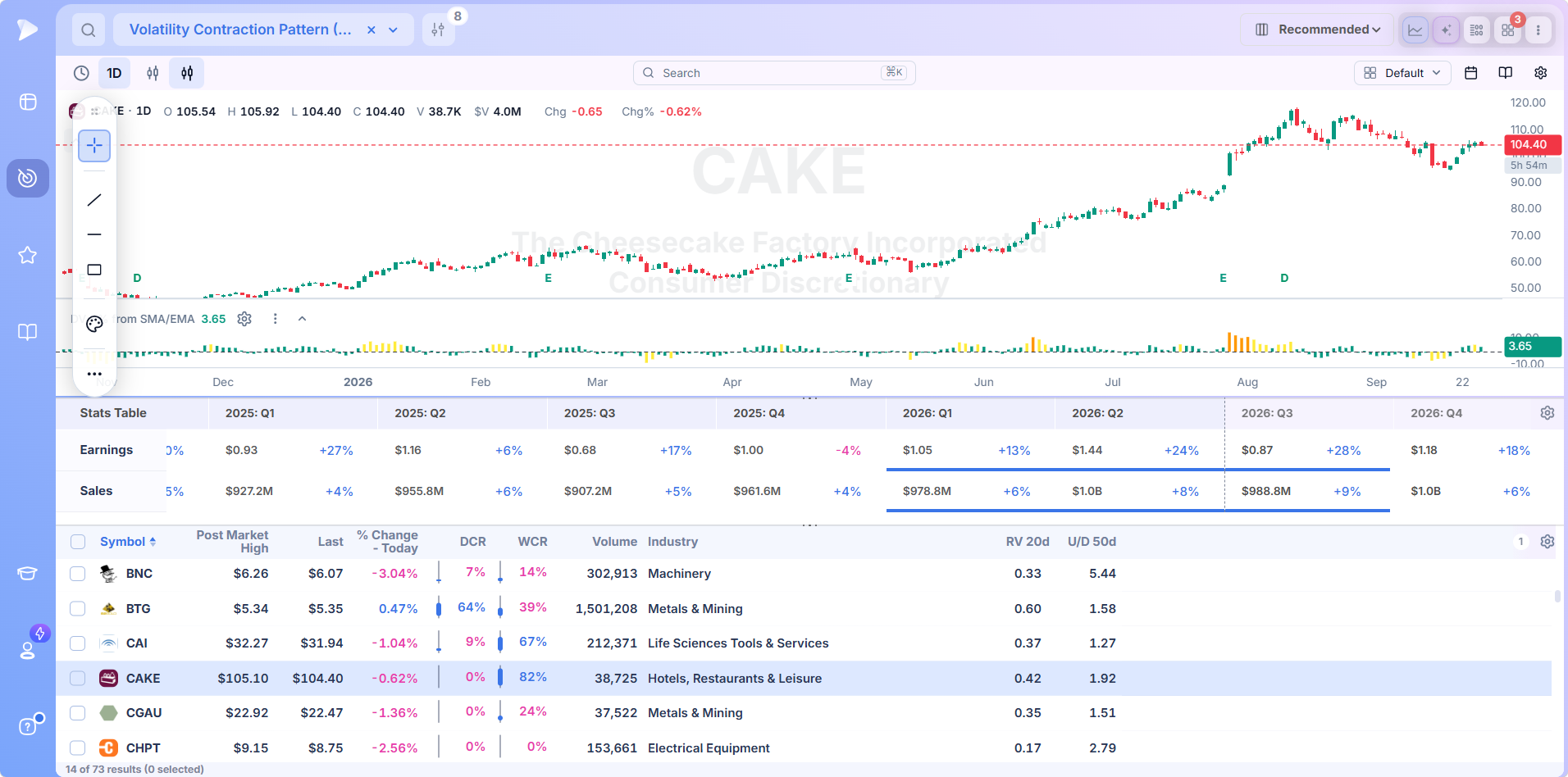Image resolution: width=1568 pixels, height=777 pixels.
Task: Click the chart Search input field
Action: 774,73
